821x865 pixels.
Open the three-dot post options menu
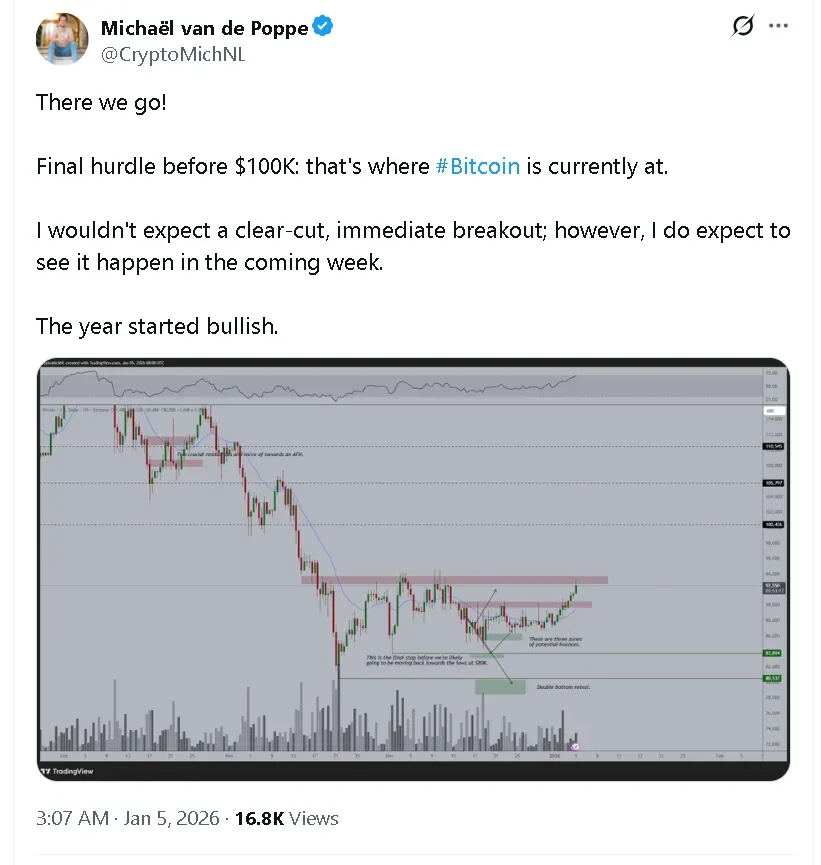pos(778,26)
